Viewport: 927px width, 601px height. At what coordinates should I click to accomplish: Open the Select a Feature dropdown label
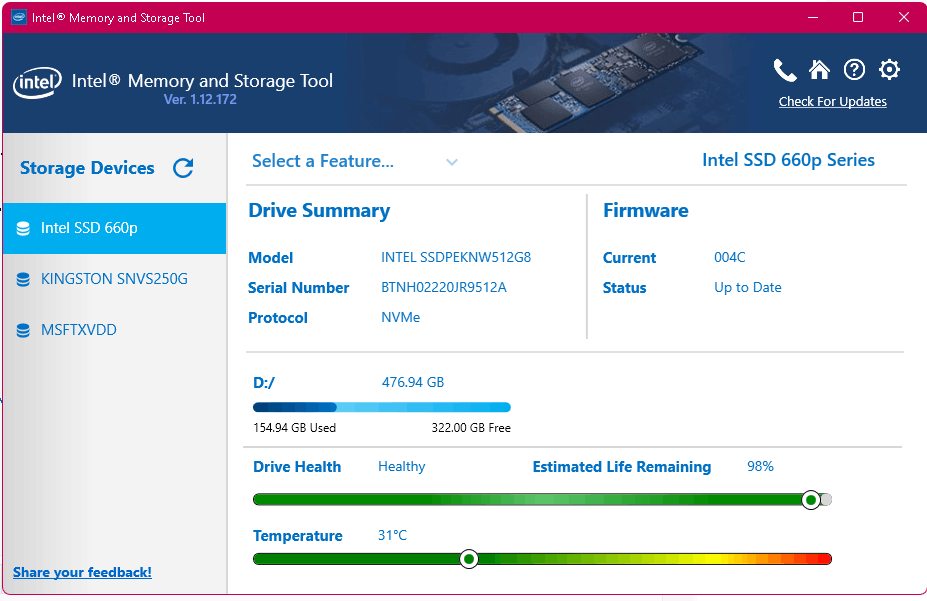coord(323,161)
